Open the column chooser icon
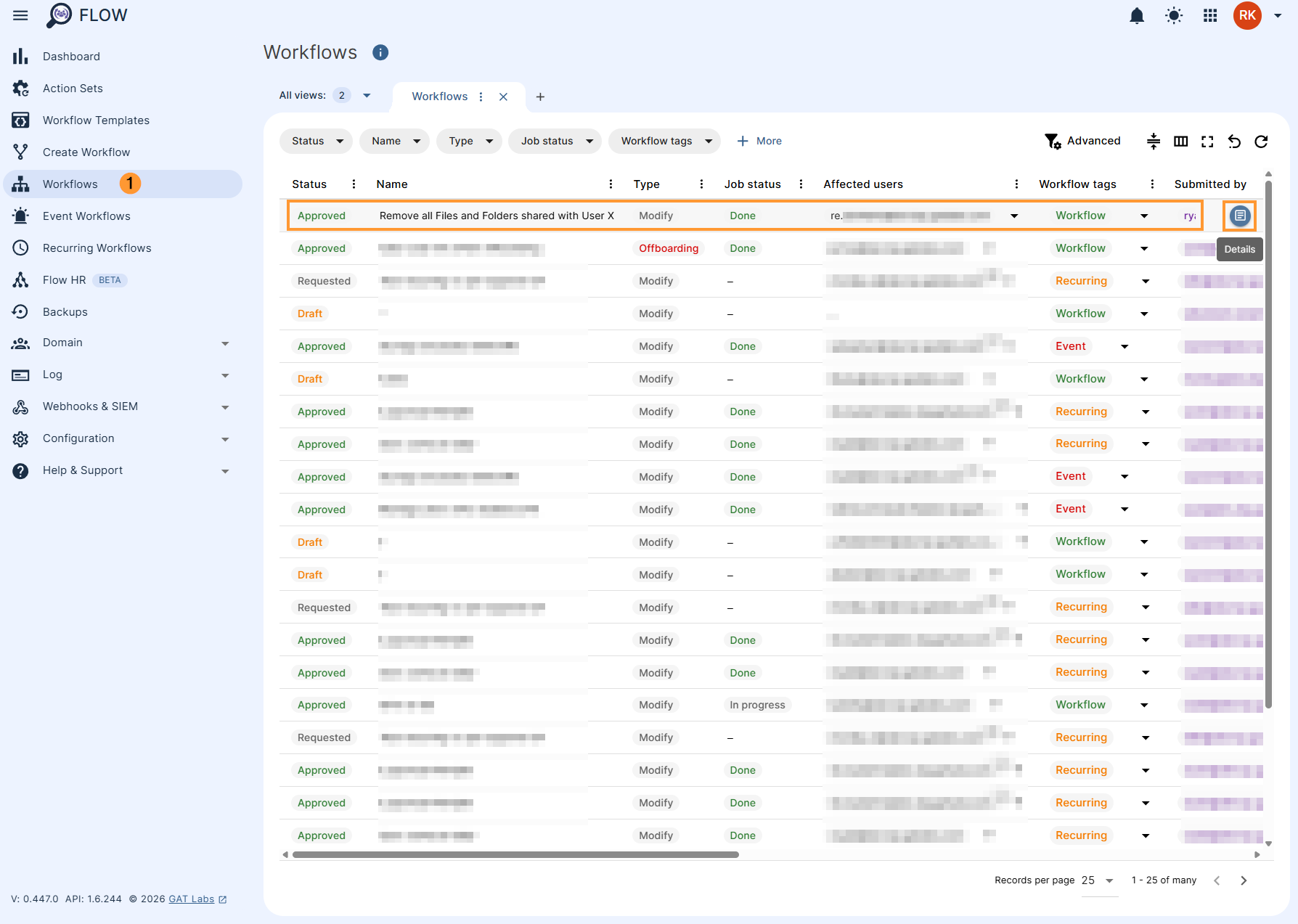Viewport: 1298px width, 924px height. tap(1181, 141)
